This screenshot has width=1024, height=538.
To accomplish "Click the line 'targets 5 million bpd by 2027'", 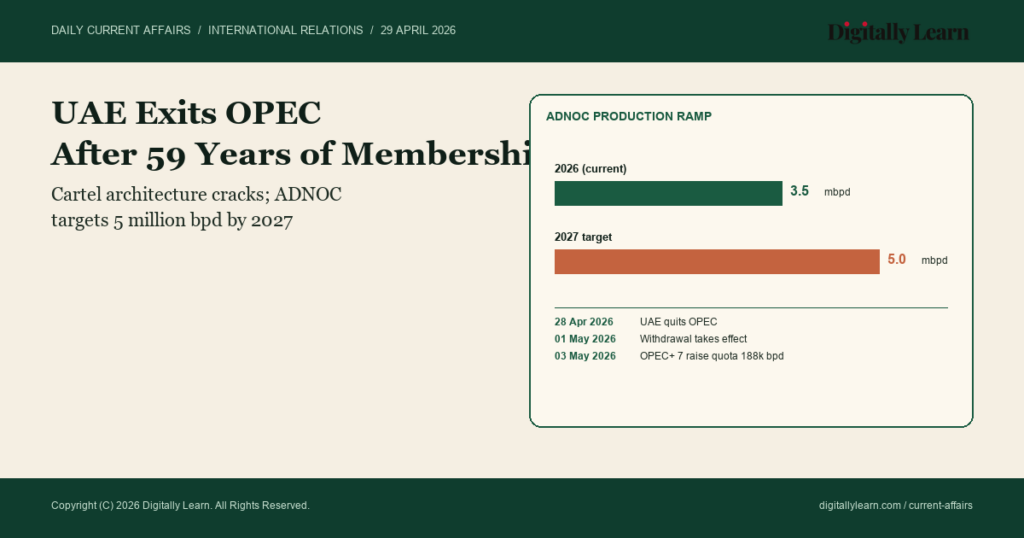I will pos(172,220).
